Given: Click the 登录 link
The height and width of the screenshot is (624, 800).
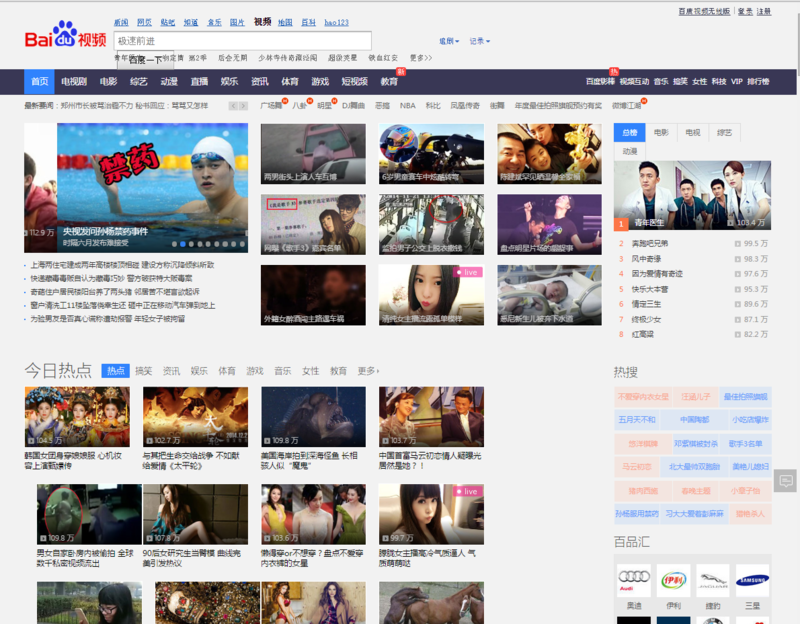Looking at the screenshot, I should (745, 11).
